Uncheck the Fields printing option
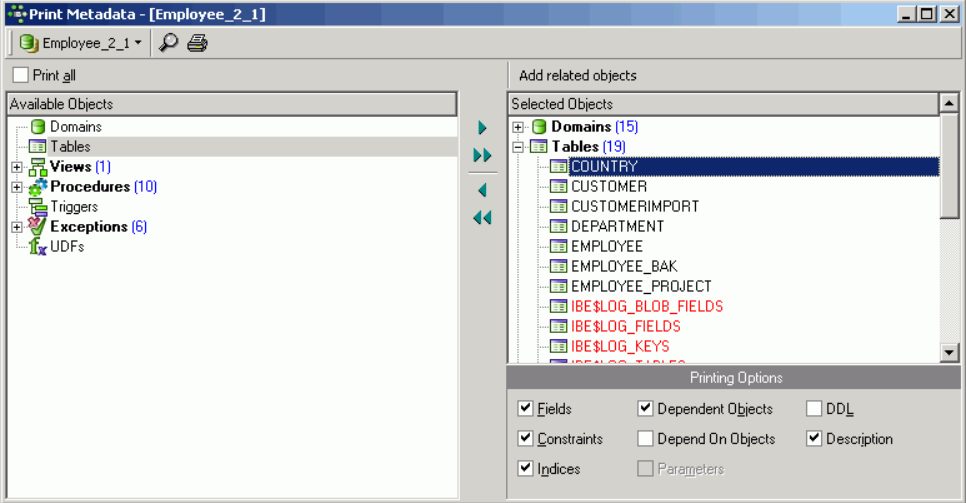This screenshot has height=503, width=966. (x=525, y=409)
